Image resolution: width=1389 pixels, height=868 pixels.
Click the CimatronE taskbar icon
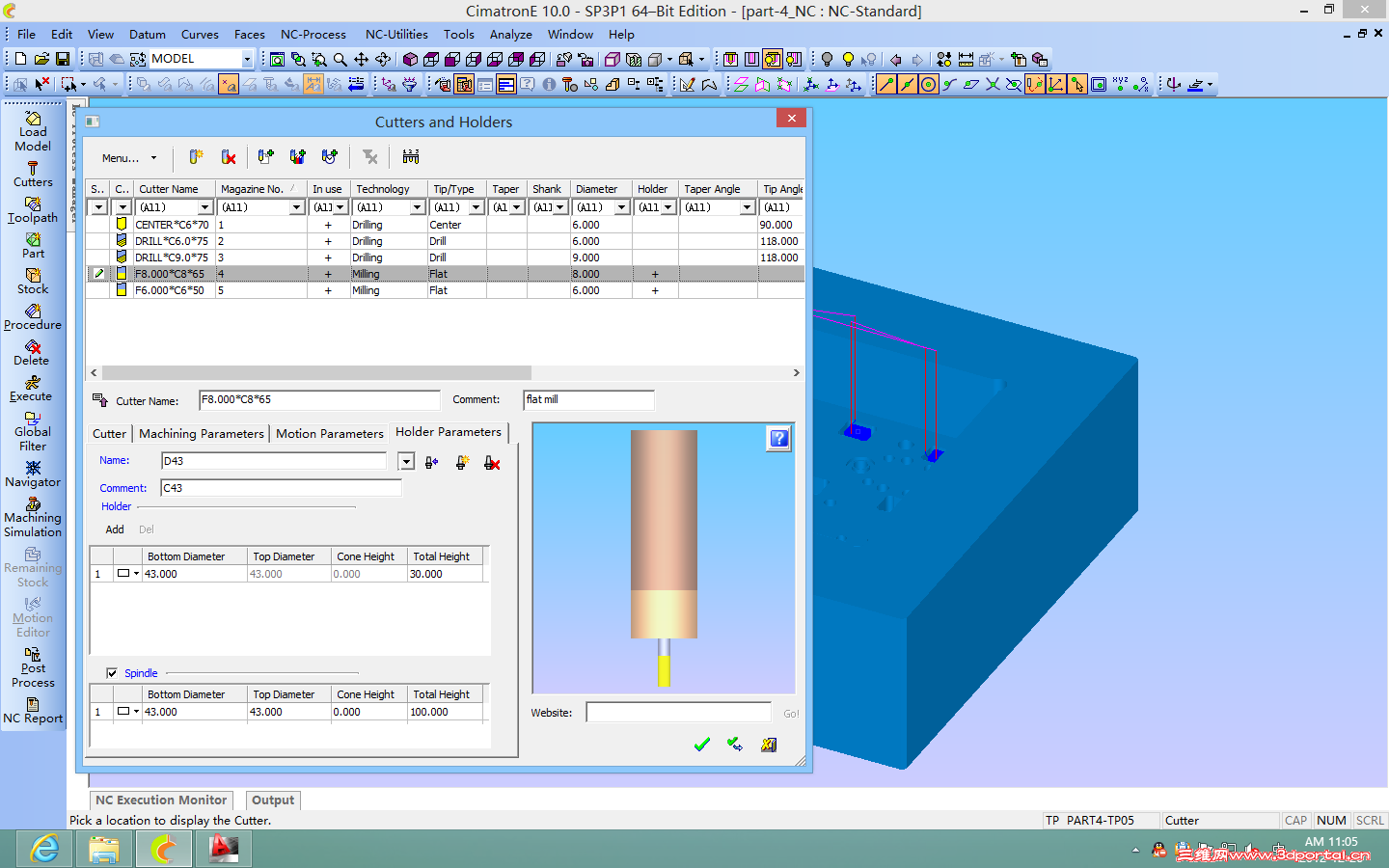click(164, 849)
